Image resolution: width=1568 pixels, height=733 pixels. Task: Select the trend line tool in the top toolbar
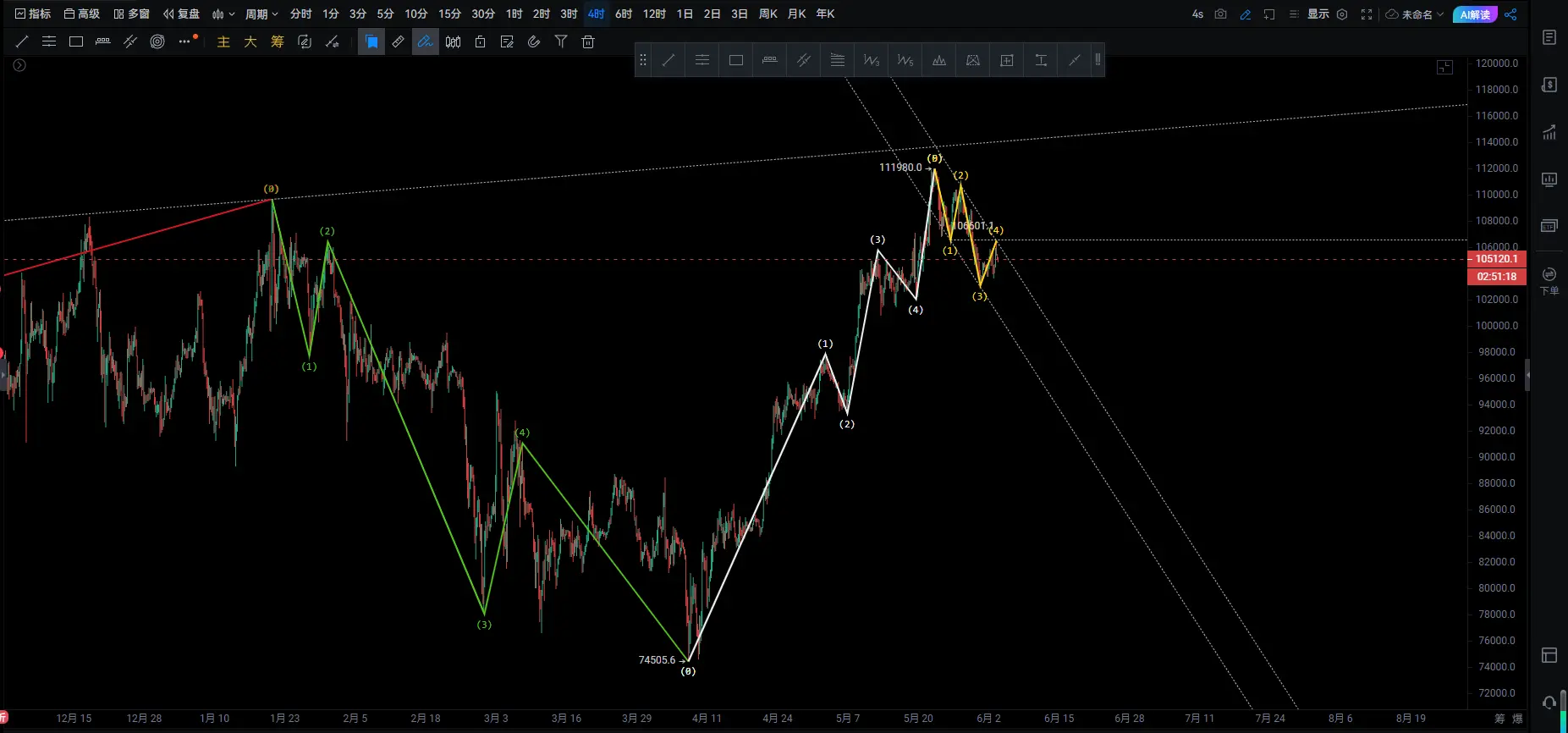pos(22,41)
